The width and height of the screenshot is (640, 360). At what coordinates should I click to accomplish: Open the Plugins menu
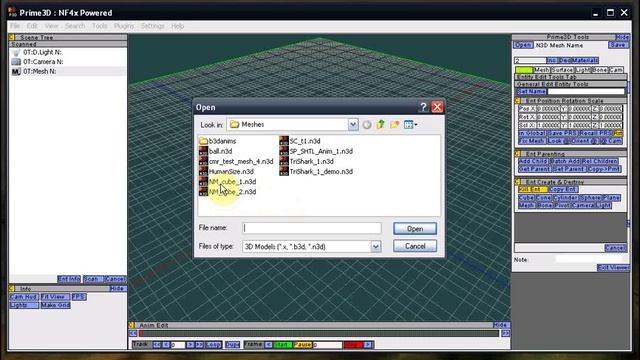pos(124,26)
